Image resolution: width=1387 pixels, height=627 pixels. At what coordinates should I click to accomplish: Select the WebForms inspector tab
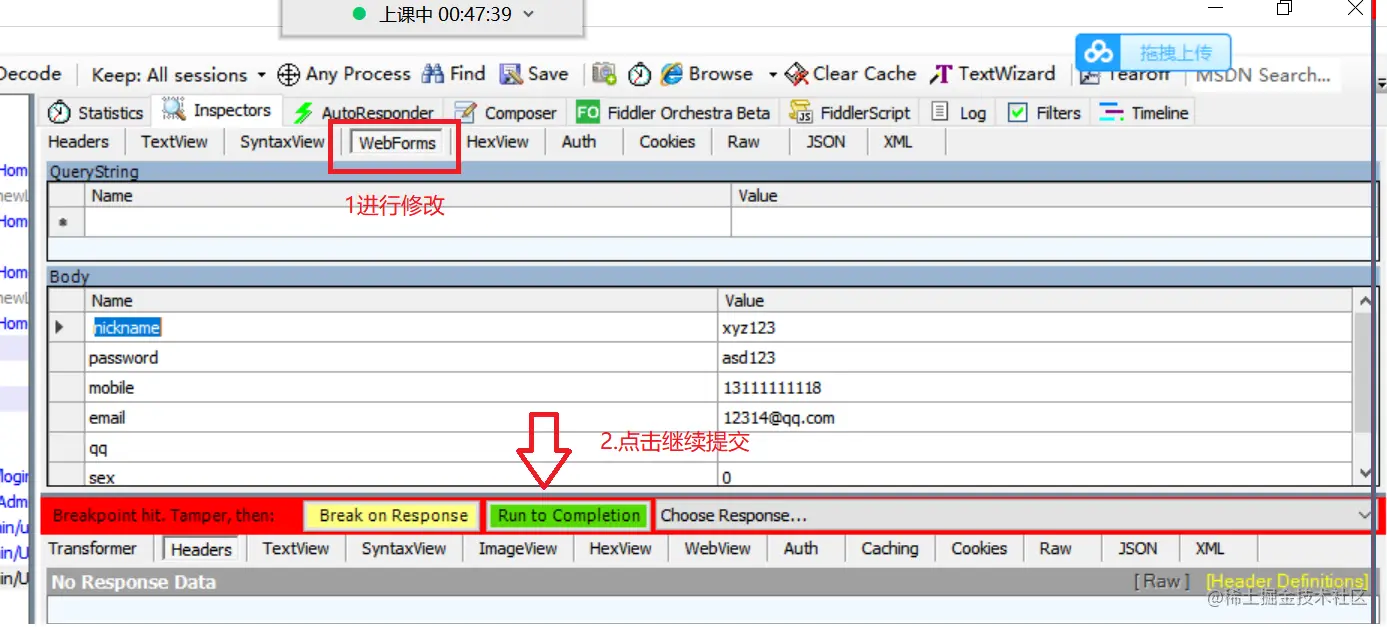tap(397, 143)
